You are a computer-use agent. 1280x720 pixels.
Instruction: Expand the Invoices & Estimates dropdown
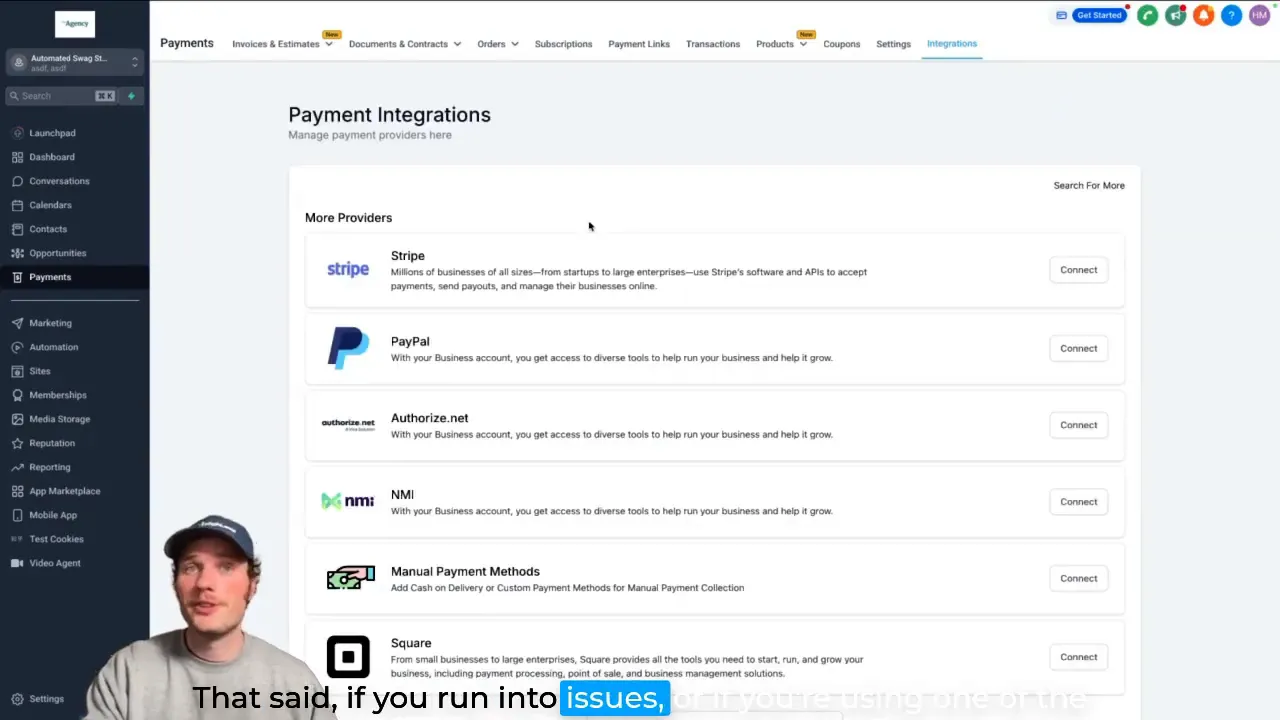pos(282,44)
